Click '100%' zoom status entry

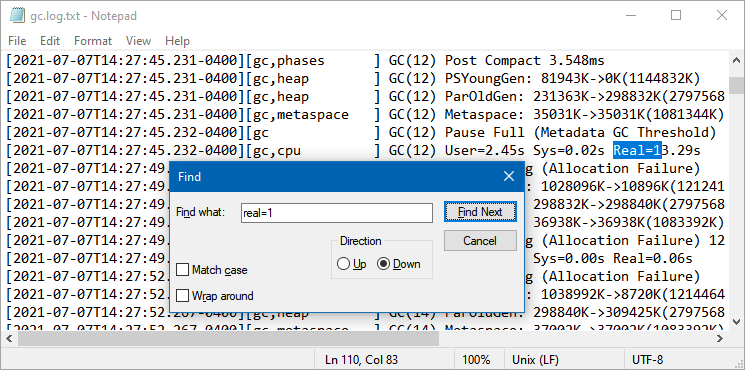pos(476,360)
